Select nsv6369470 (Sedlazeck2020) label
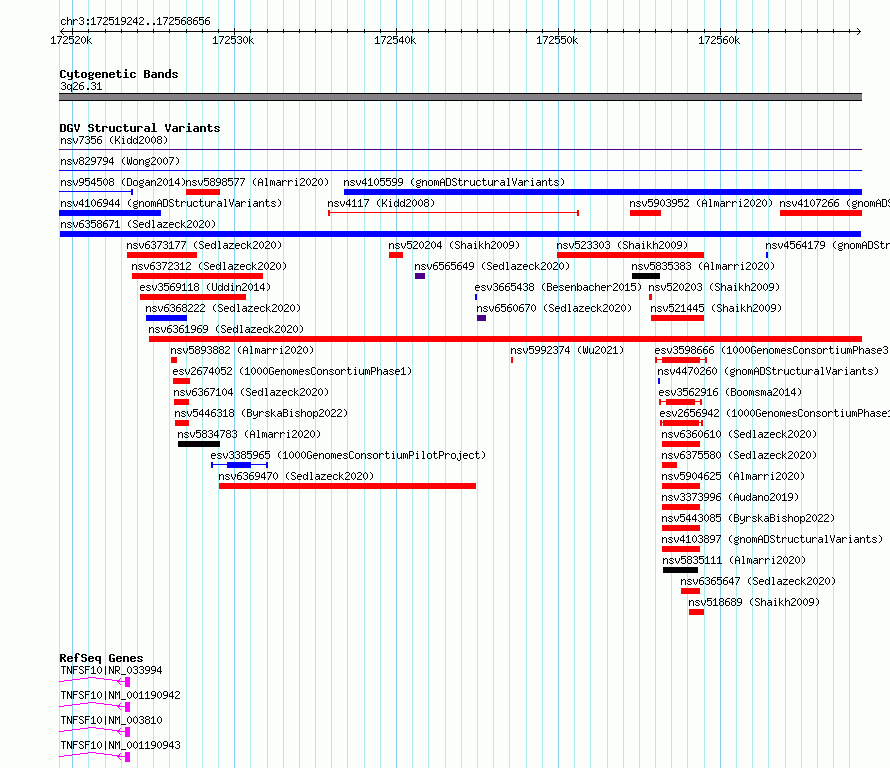This screenshot has height=768, width=890. point(296,476)
